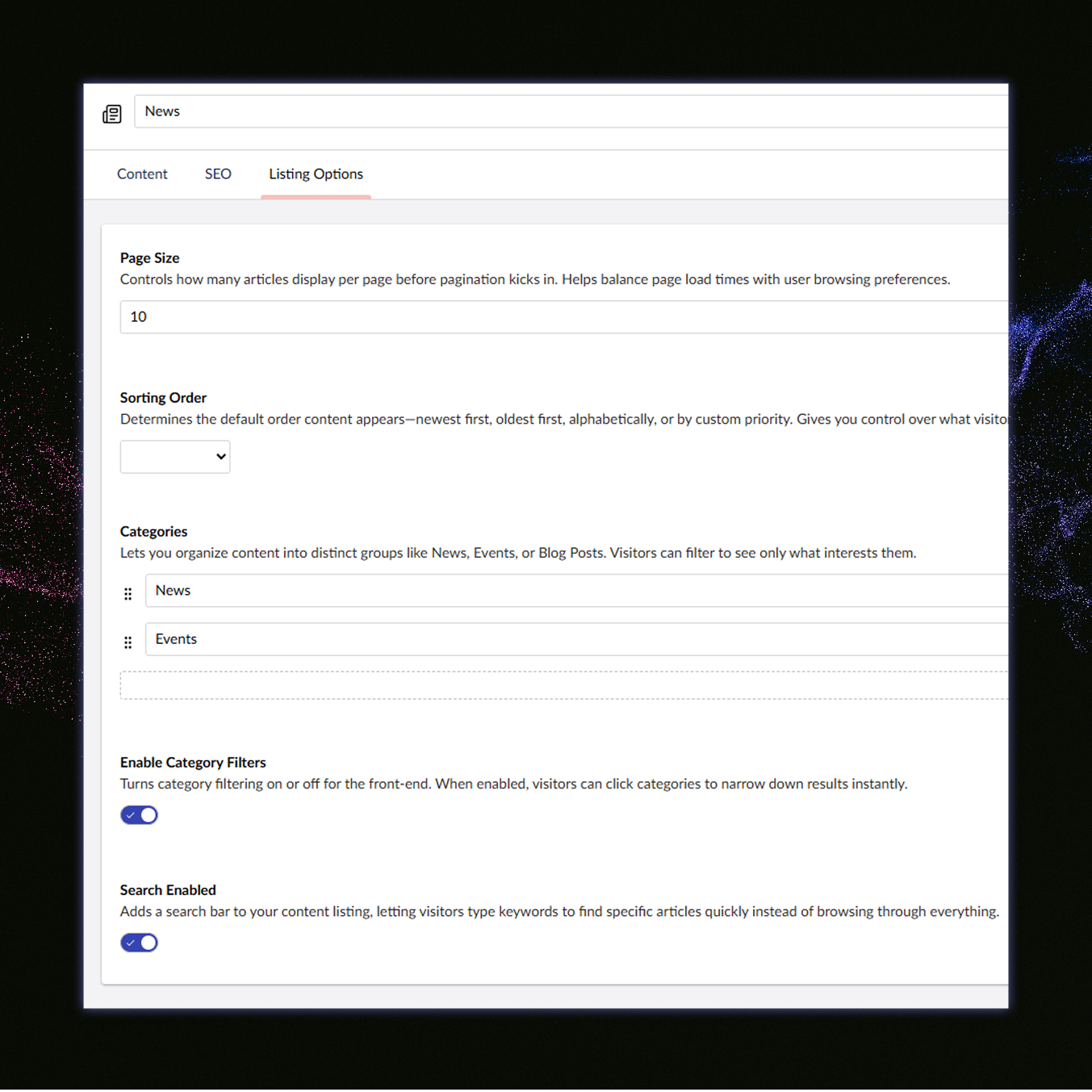The width and height of the screenshot is (1092, 1092).
Task: Edit the Events category text field
Action: point(575,639)
